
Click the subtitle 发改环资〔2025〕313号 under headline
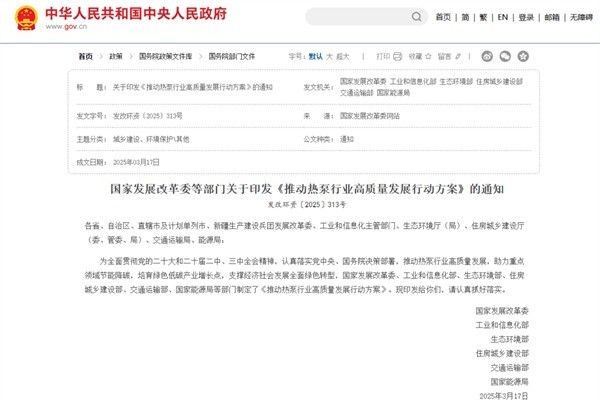tap(307, 205)
